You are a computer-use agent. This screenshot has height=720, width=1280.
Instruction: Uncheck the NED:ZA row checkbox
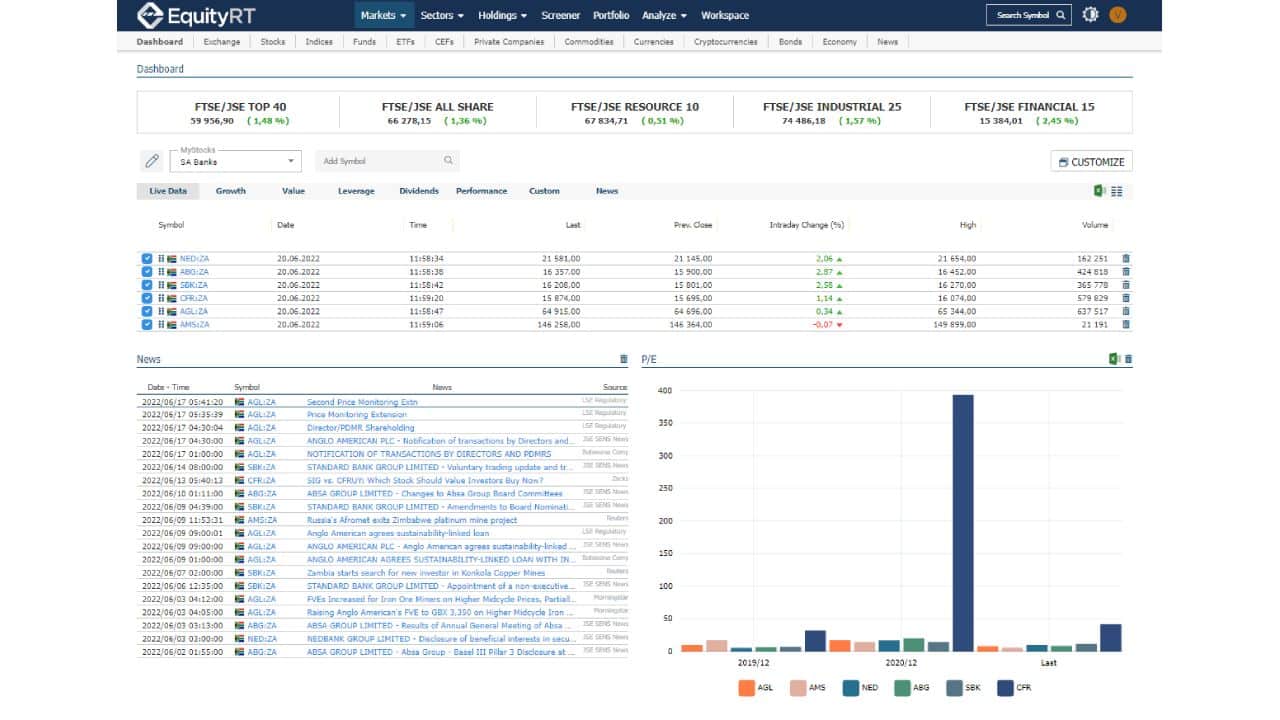[147, 259]
